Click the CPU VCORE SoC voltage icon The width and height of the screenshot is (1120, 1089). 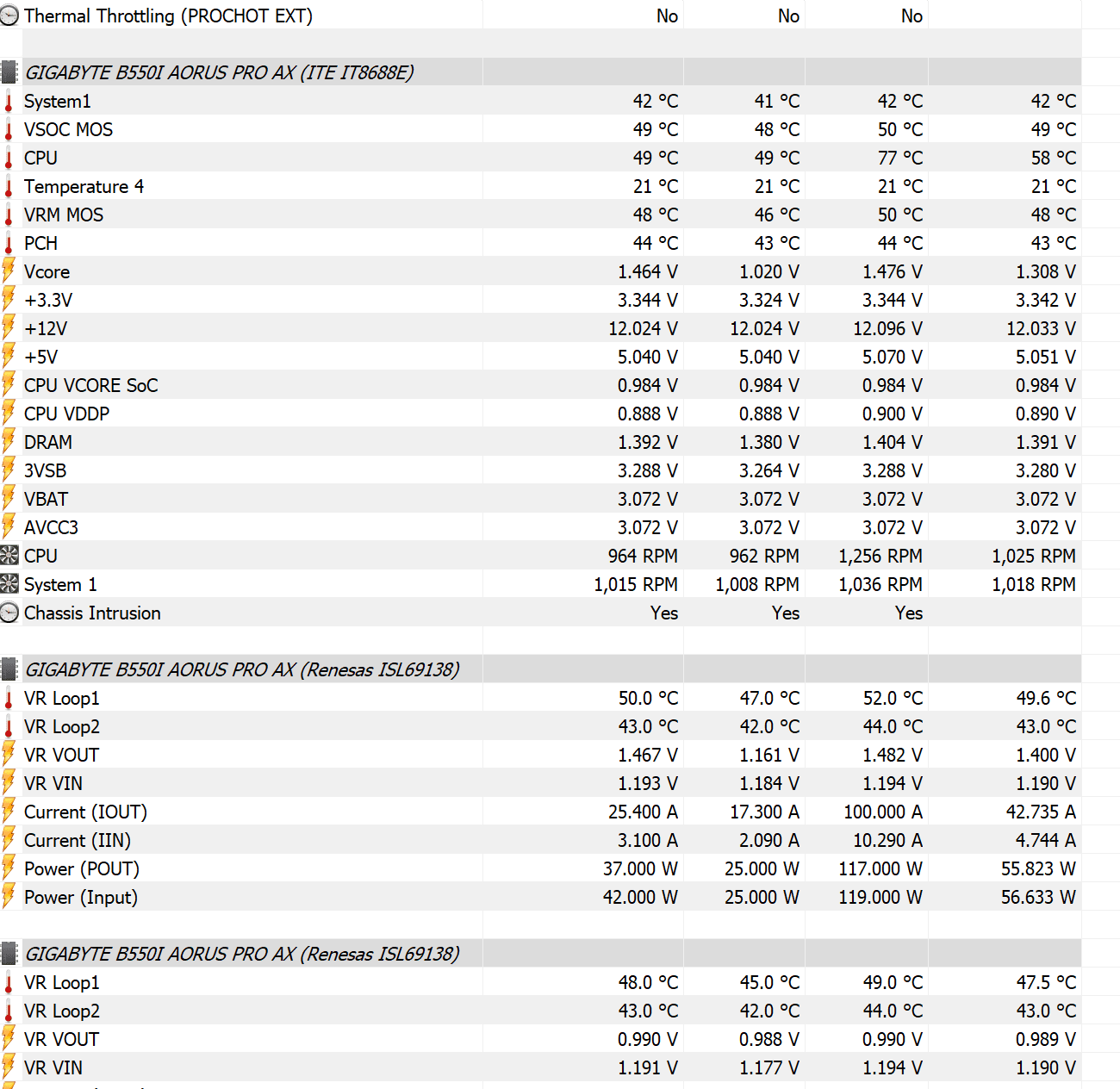click(x=9, y=384)
